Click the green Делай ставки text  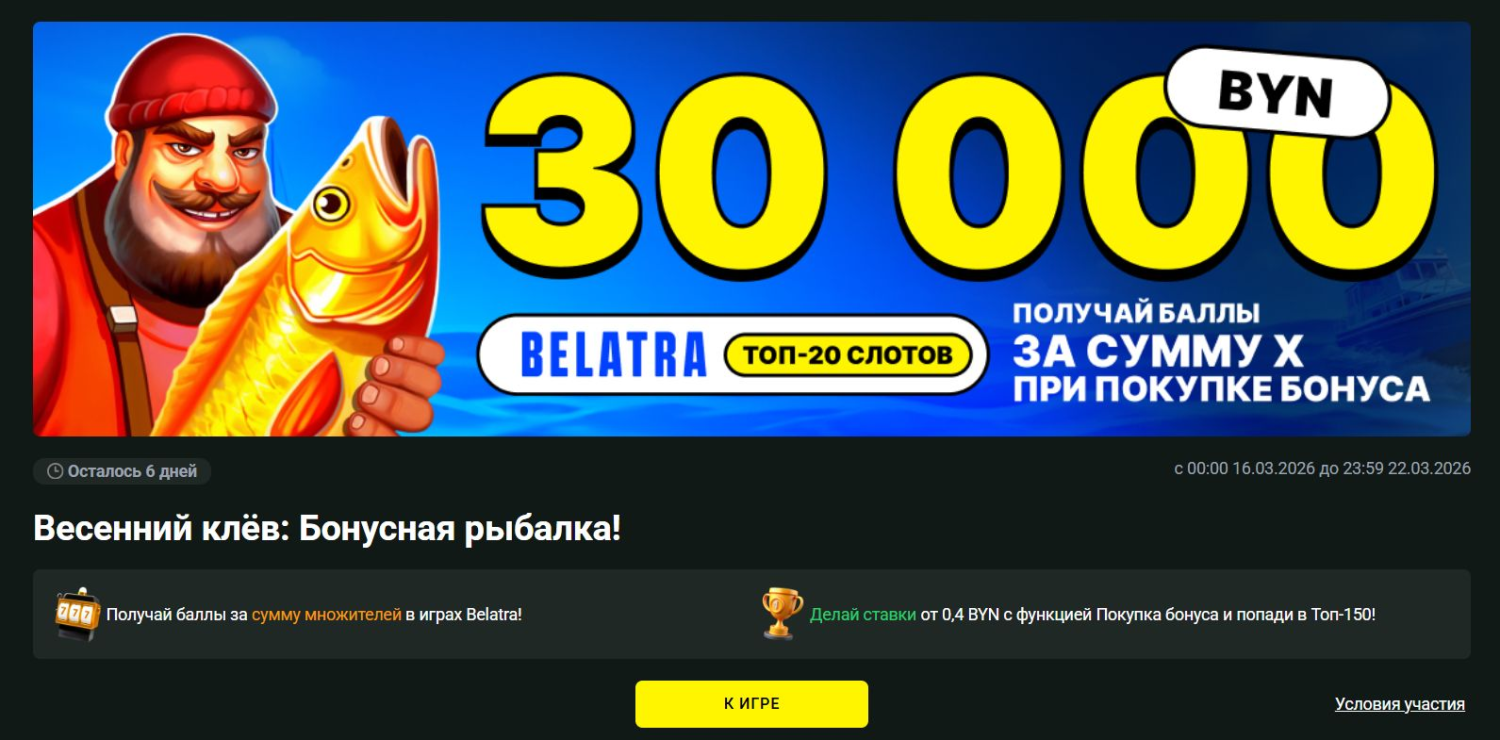pyautogui.click(x=863, y=615)
